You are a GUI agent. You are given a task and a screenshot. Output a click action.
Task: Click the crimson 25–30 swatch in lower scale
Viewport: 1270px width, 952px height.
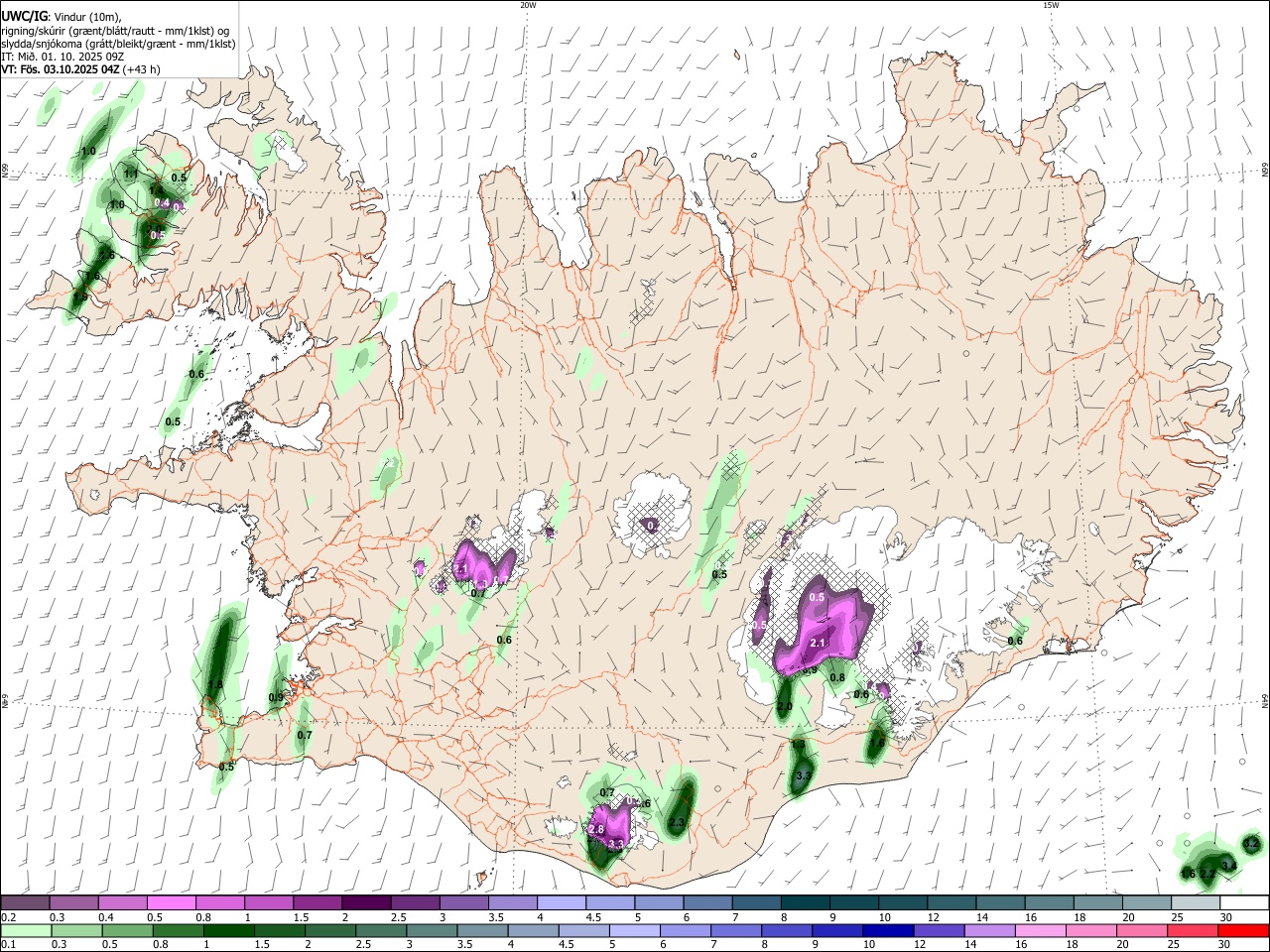(x=1193, y=930)
